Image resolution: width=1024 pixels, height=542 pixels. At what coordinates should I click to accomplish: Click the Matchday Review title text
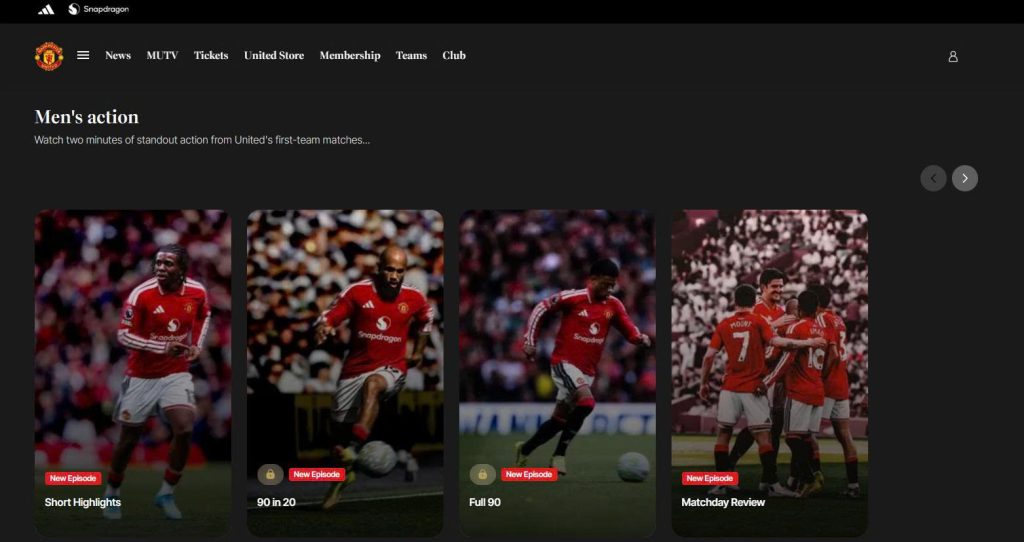point(723,502)
